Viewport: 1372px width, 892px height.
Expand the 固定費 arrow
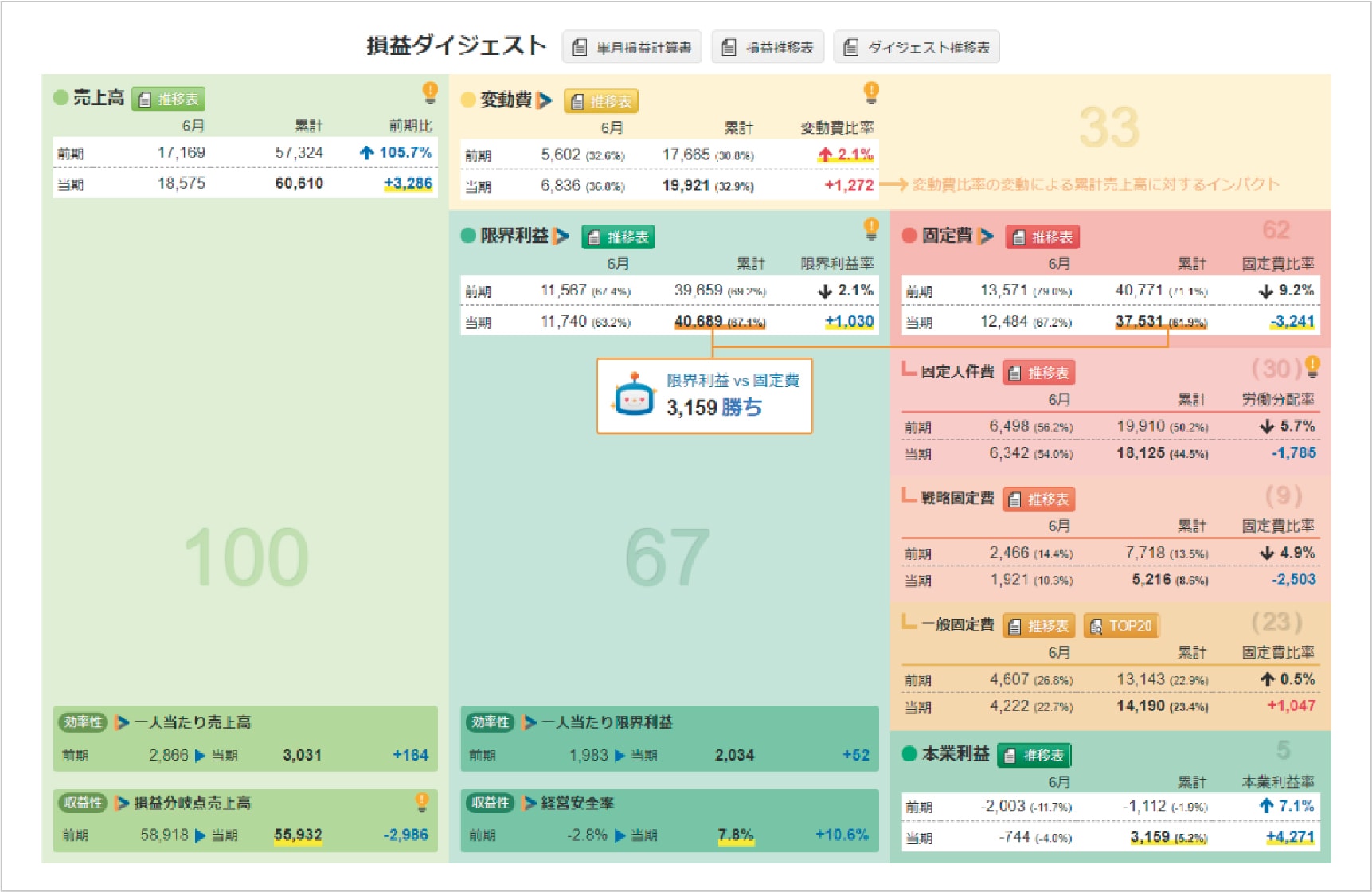[987, 237]
